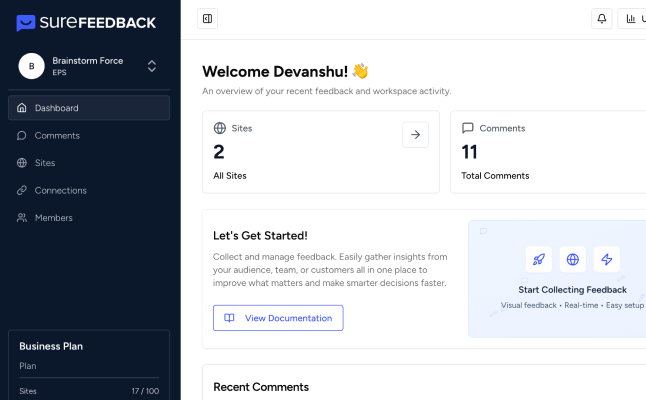Go to Comments in the sidebar
Image resolution: width=646 pixels, height=400 pixels.
pos(57,135)
